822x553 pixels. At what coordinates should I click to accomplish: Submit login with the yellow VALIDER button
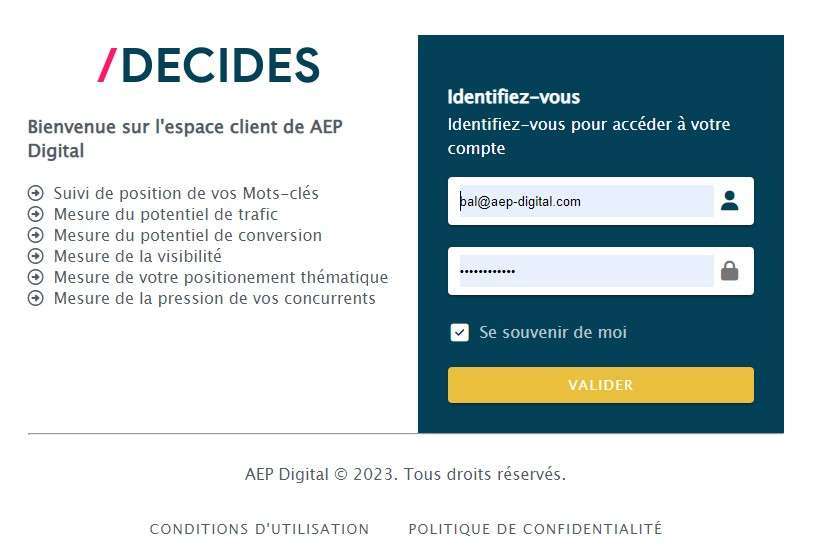[x=601, y=385]
